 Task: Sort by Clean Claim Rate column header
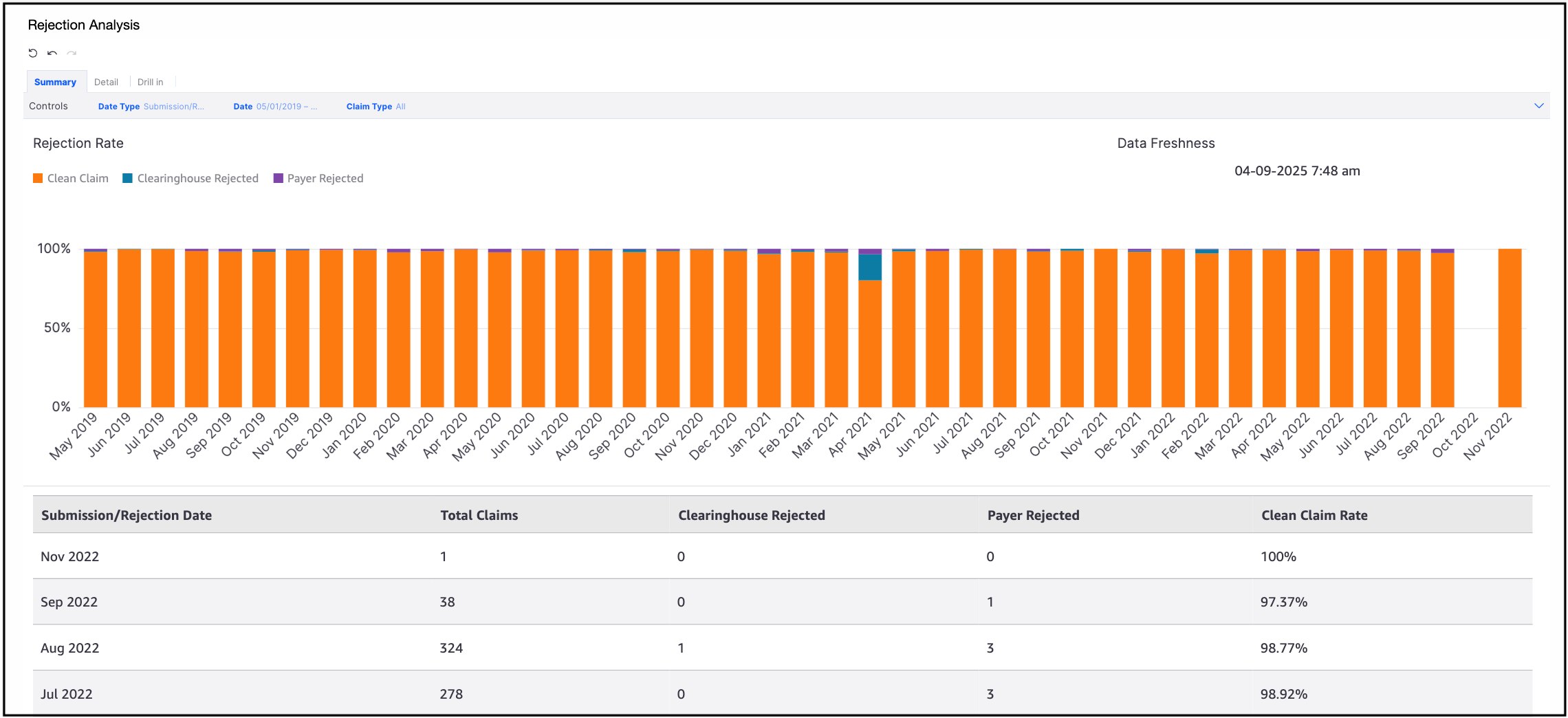coord(1314,515)
